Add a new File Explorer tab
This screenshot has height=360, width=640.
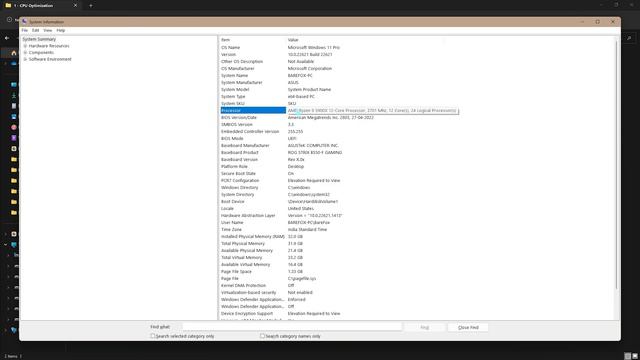pyautogui.click(x=91, y=6)
